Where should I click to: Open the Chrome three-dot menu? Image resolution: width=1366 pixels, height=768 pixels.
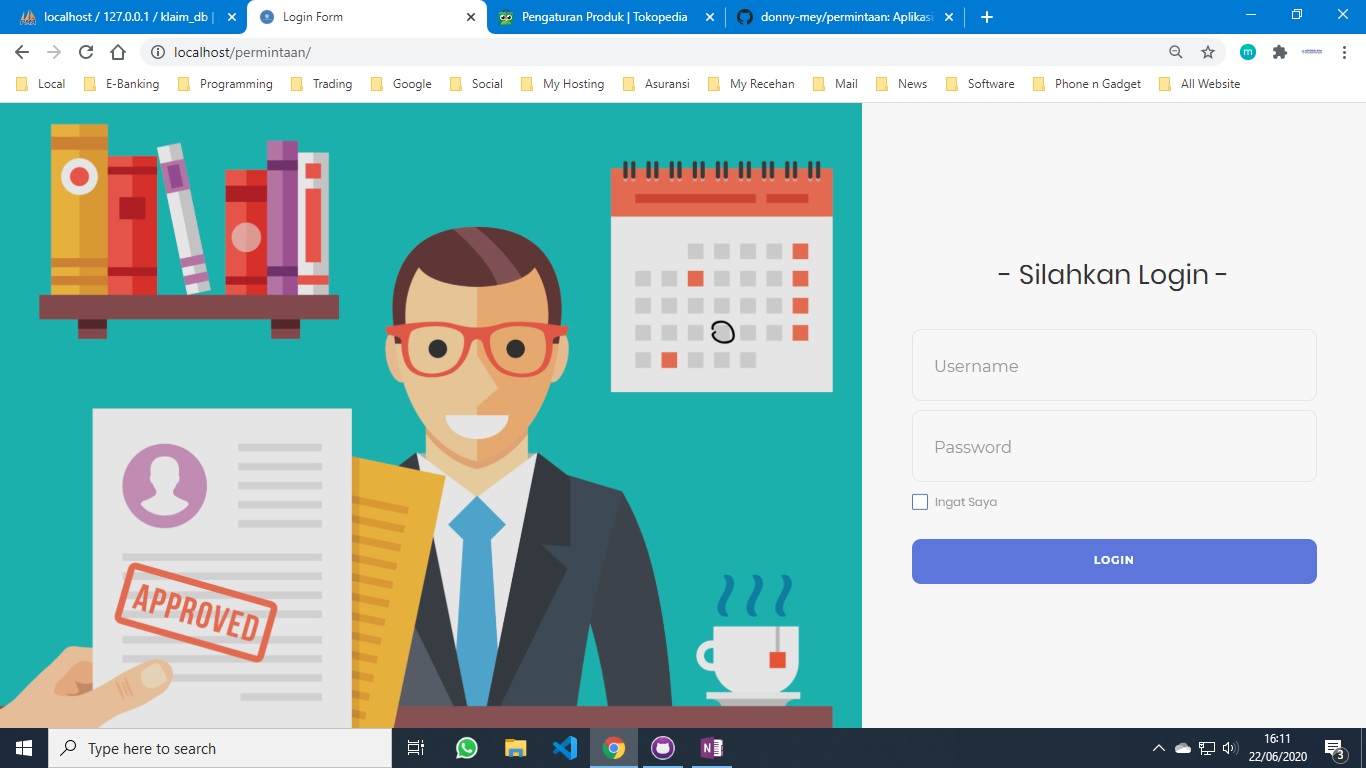click(1344, 52)
